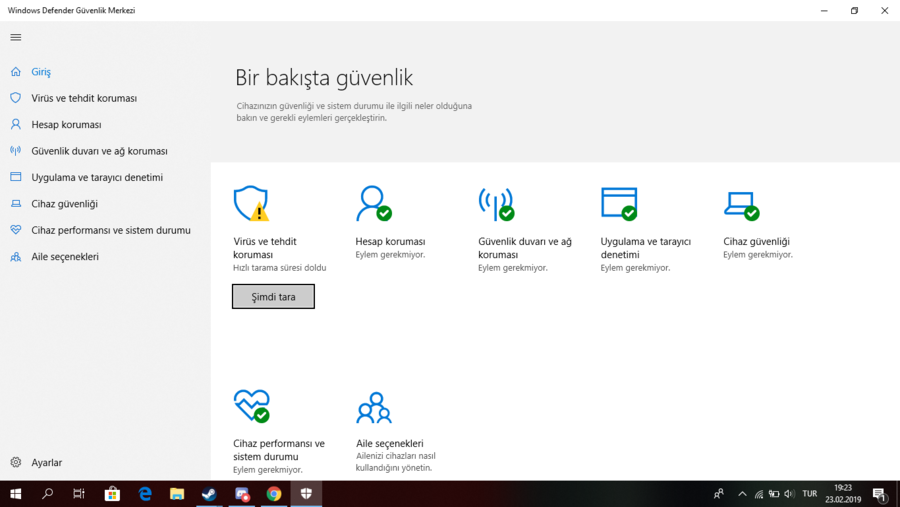Screen dimensions: 900x507
Task: Launch Microsoft Edge from taskbar
Action: click(145, 494)
